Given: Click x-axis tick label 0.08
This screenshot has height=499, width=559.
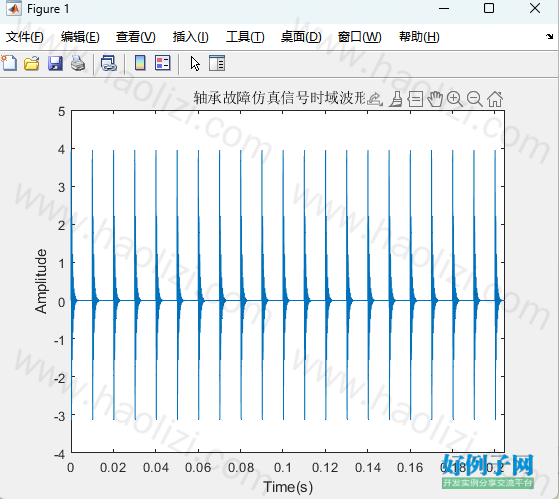Looking at the screenshot, I should pyautogui.click(x=241, y=467).
